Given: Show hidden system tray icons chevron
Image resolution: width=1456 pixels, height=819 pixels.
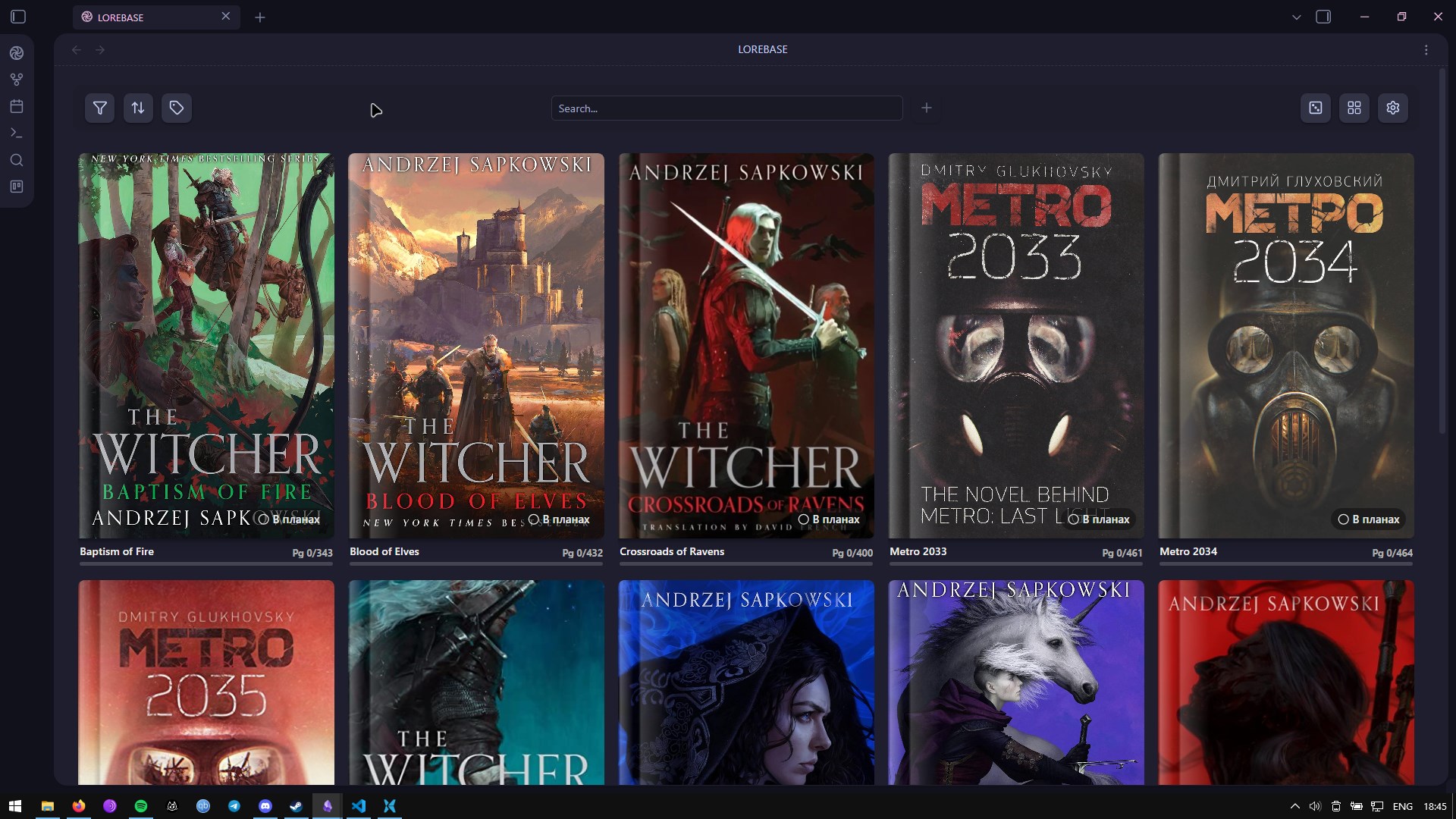Looking at the screenshot, I should [x=1294, y=806].
